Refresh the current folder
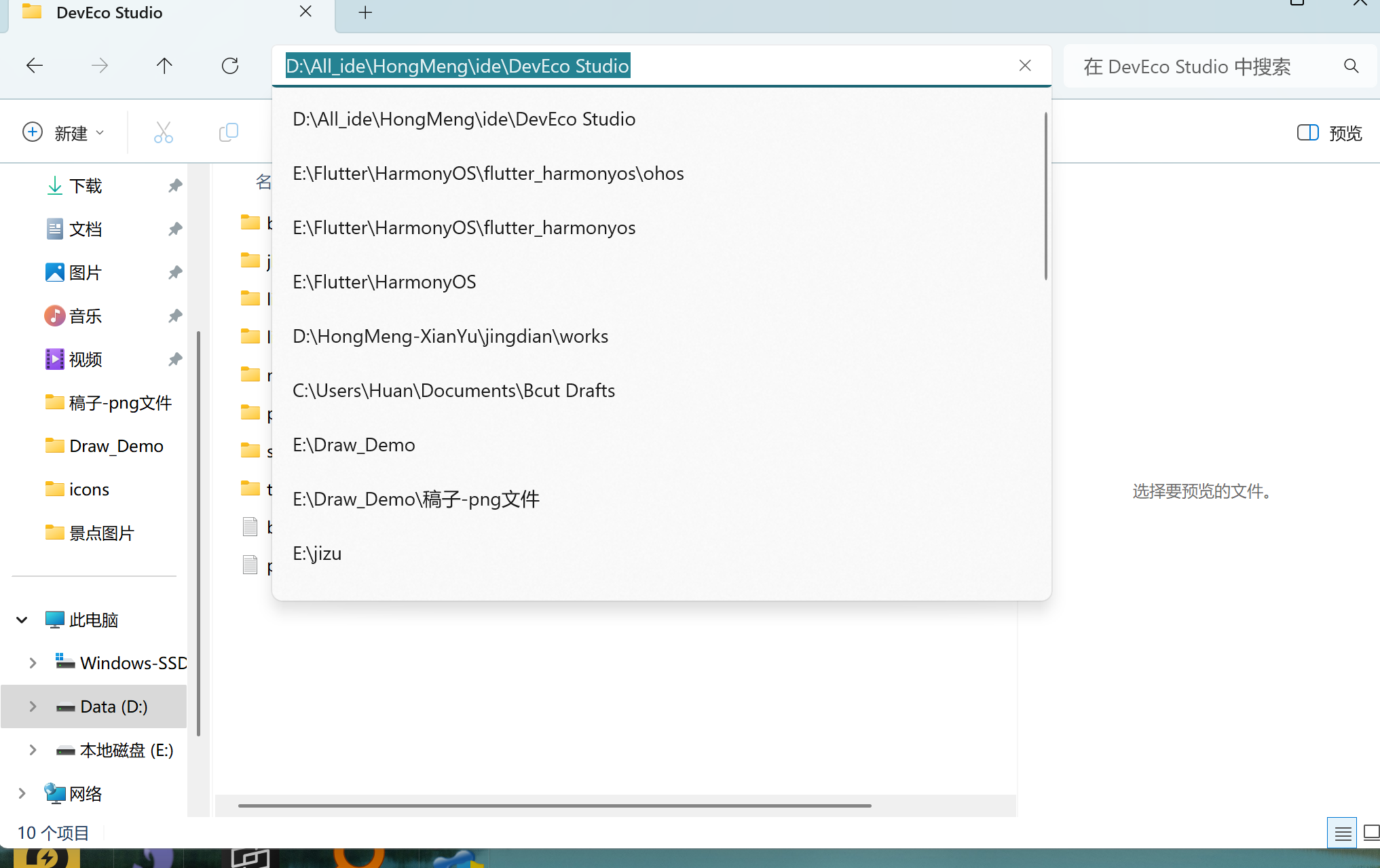Viewport: 1380px width, 868px height. click(230, 66)
